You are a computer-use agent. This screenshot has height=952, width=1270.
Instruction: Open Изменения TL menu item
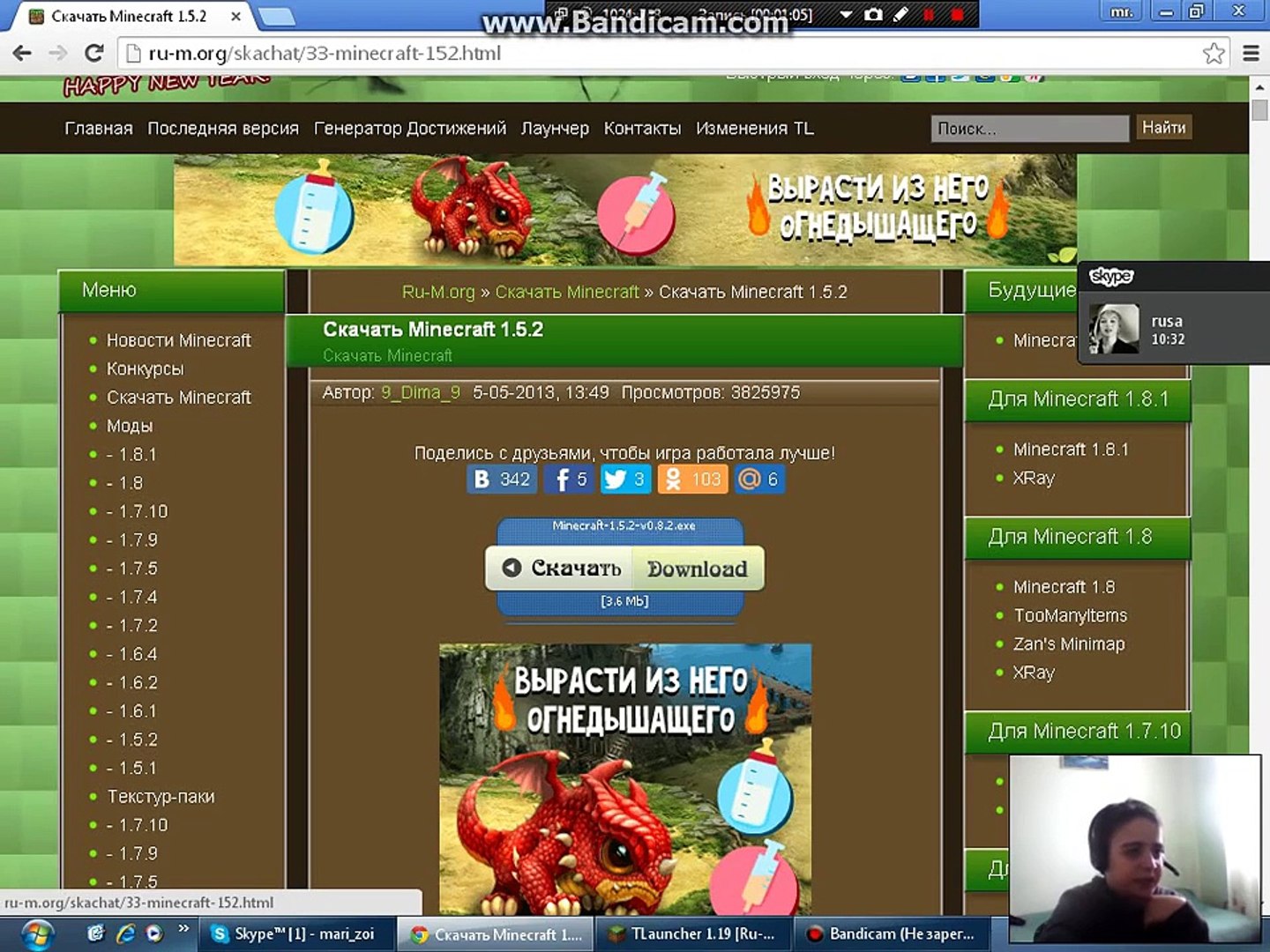(755, 128)
